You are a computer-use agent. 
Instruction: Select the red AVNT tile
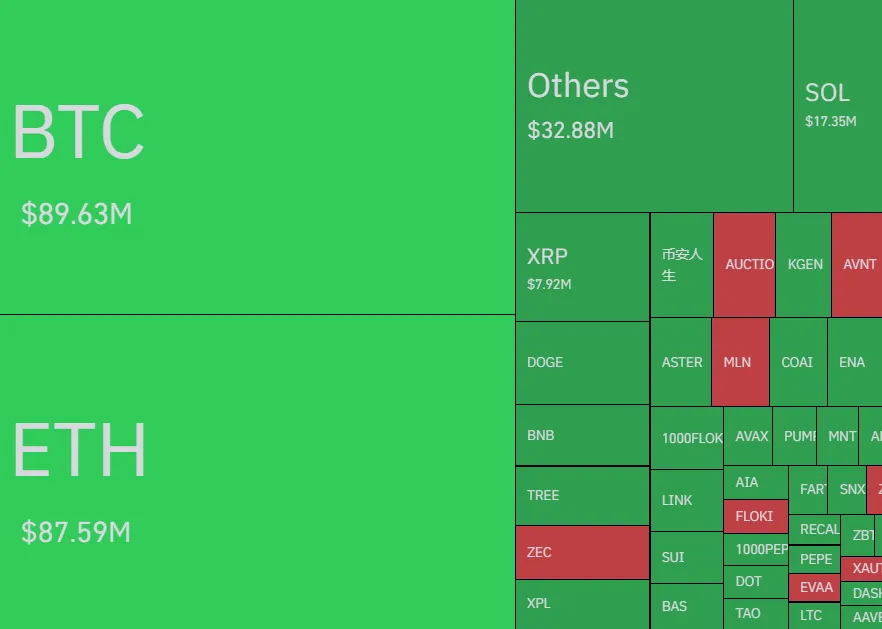pyautogui.click(x=857, y=264)
